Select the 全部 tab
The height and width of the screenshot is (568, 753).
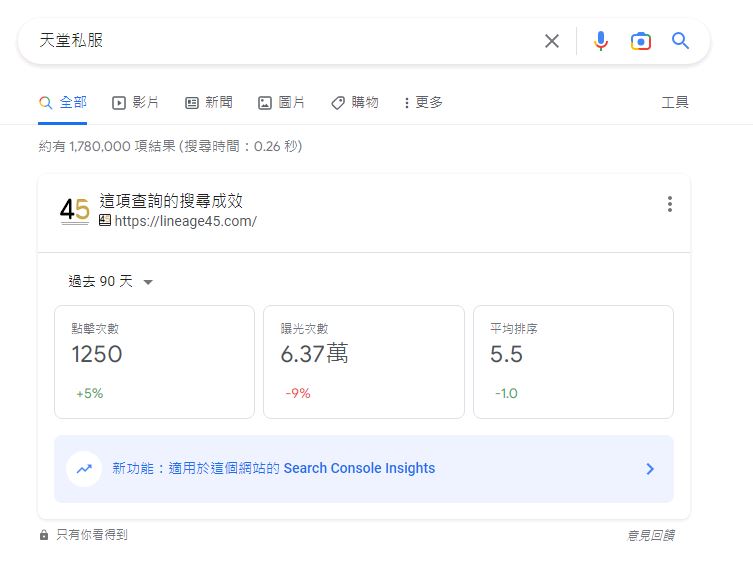(63, 102)
